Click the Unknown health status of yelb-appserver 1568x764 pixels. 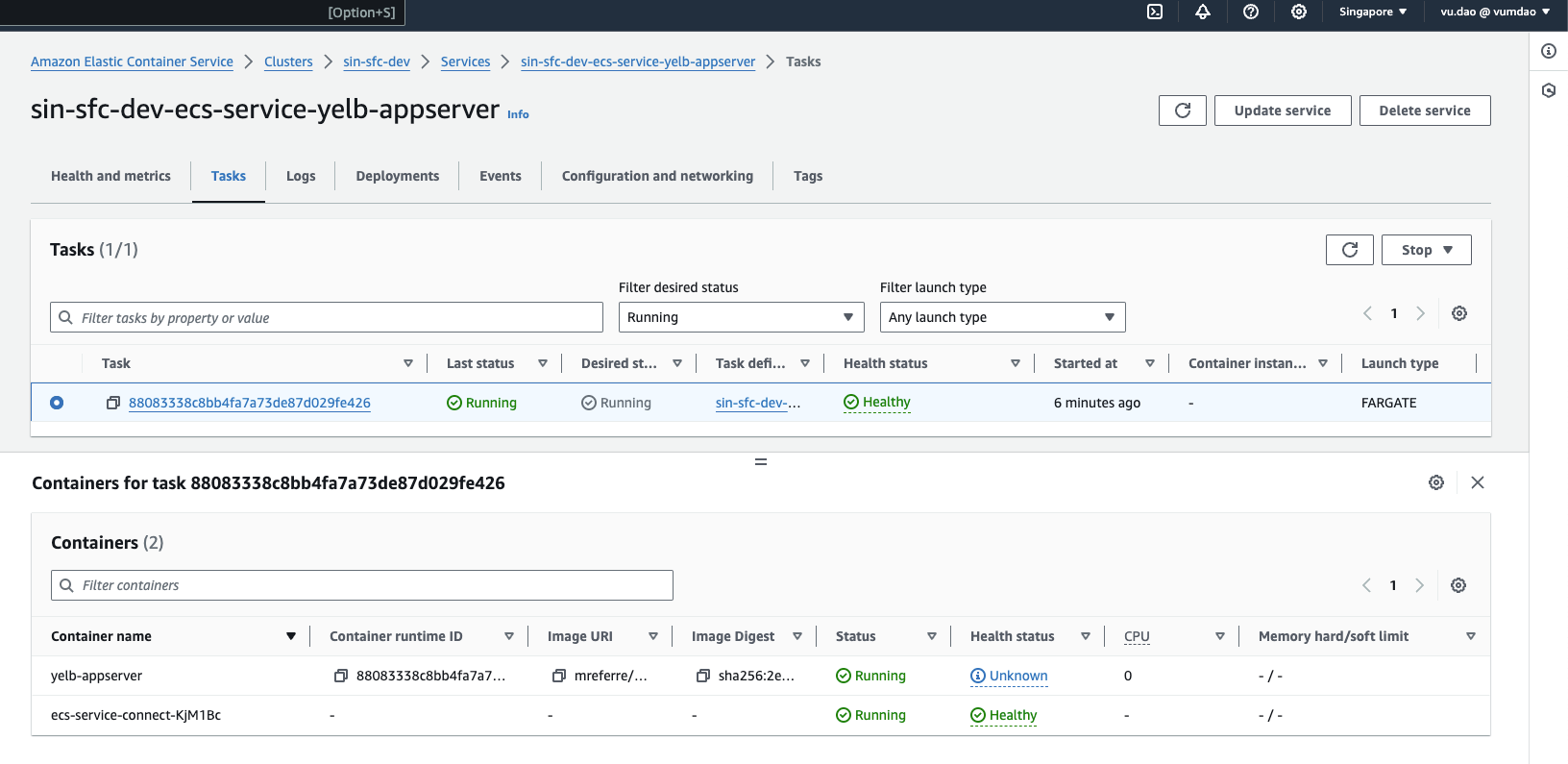point(1009,676)
